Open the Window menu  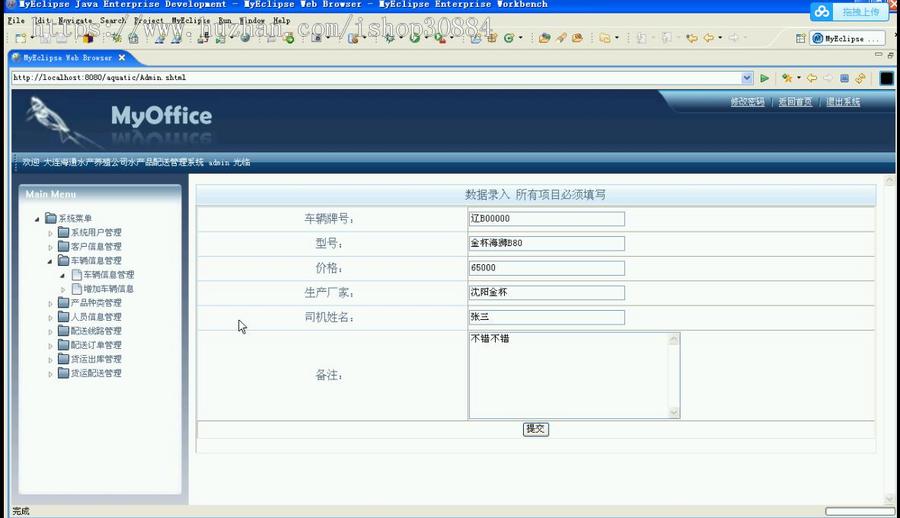(251, 21)
